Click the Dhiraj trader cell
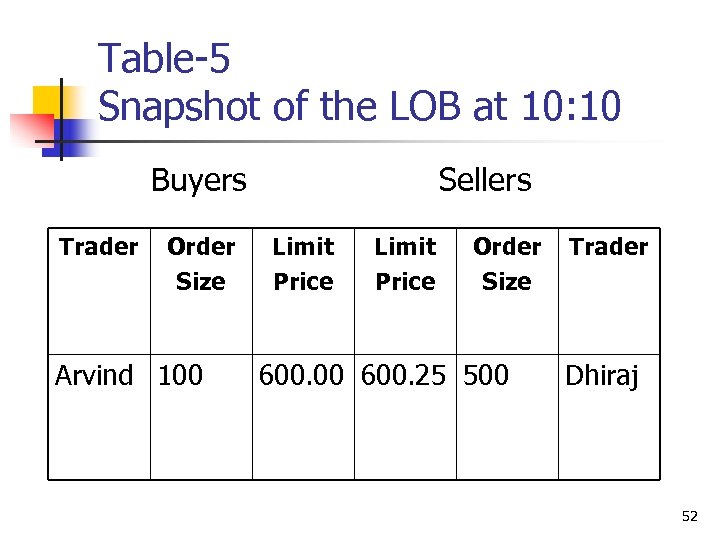Viewport: 720px width, 540px height. tap(601, 376)
